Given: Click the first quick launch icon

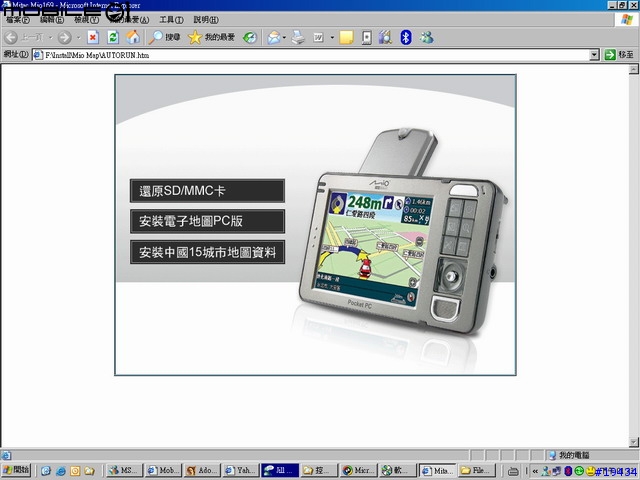Looking at the screenshot, I should click(46, 471).
